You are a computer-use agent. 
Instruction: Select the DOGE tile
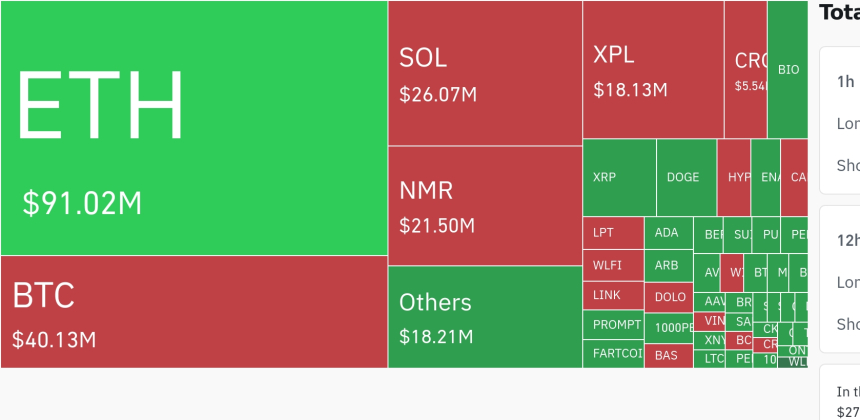[x=686, y=177]
